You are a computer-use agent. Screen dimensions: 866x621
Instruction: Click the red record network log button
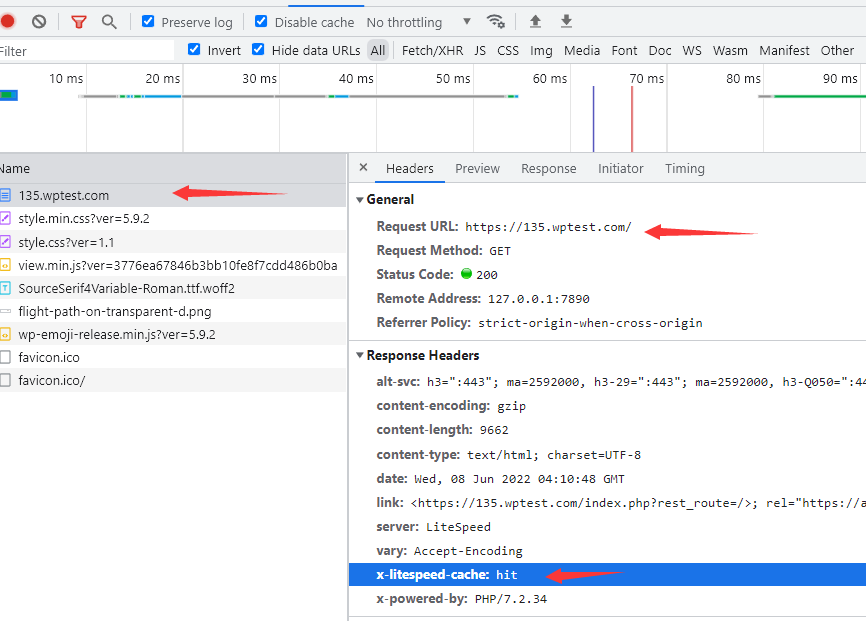pos(7,21)
